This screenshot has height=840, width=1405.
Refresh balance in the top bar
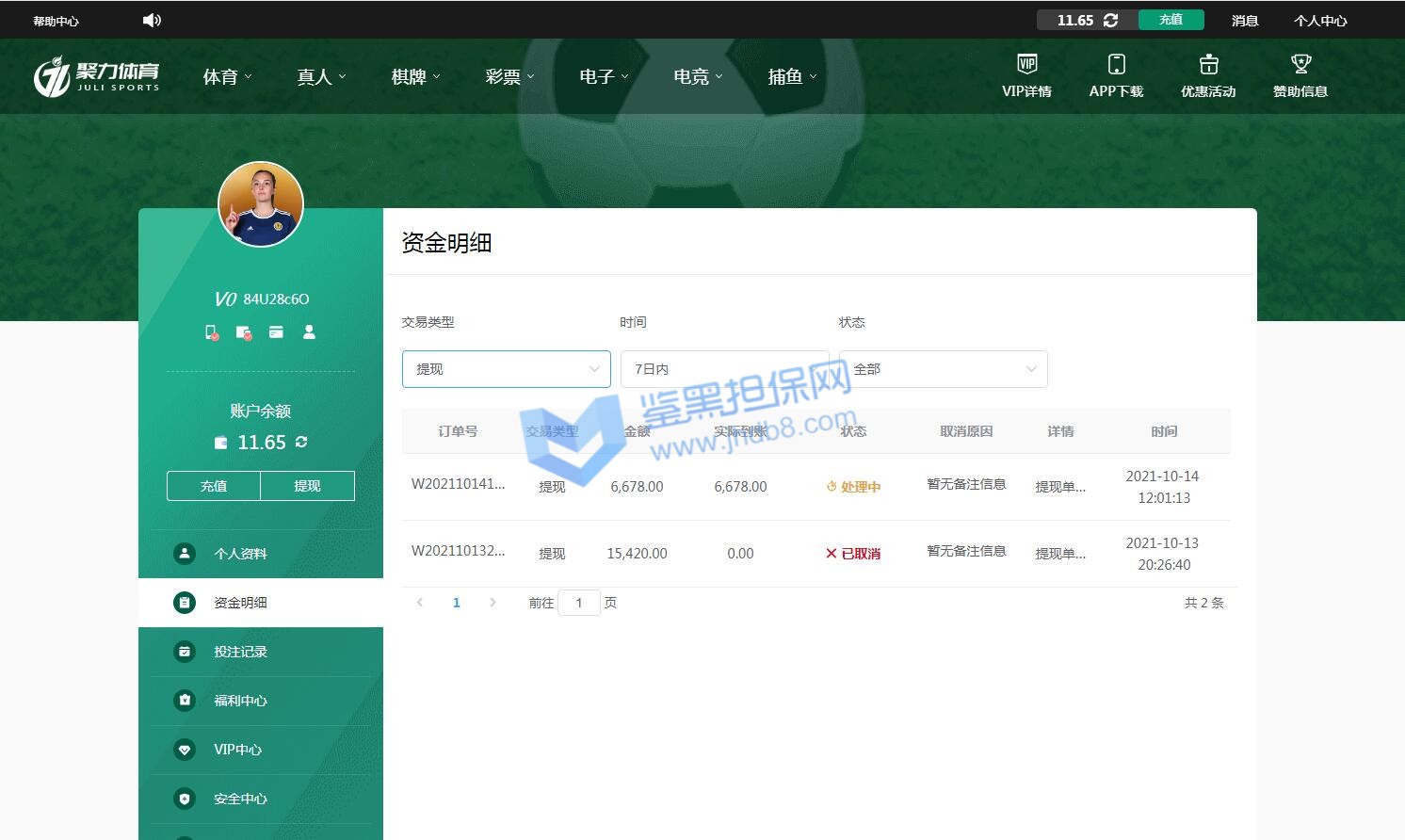click(x=1111, y=20)
